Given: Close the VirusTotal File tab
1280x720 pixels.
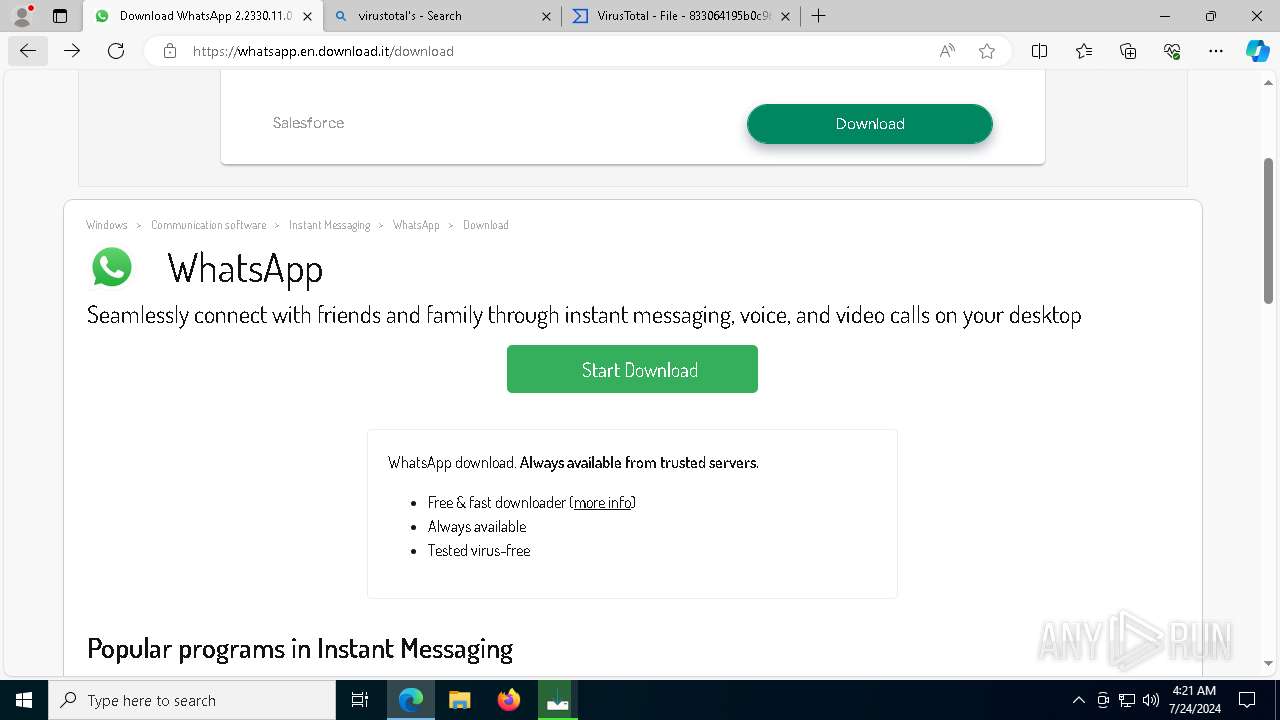Looking at the screenshot, I should point(785,16).
